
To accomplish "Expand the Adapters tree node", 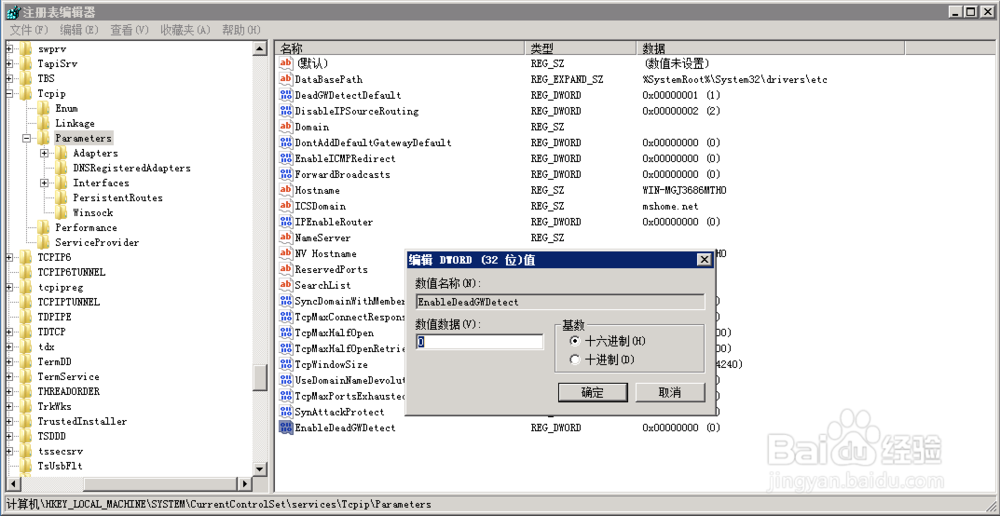I will click(x=45, y=153).
